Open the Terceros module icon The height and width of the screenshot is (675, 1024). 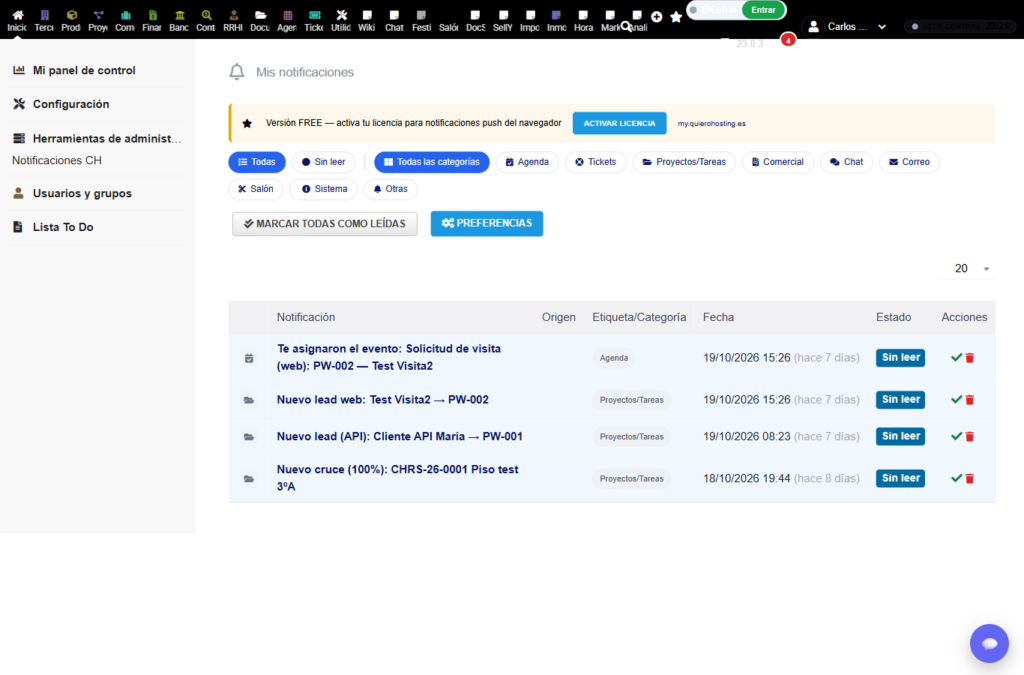pyautogui.click(x=44, y=15)
